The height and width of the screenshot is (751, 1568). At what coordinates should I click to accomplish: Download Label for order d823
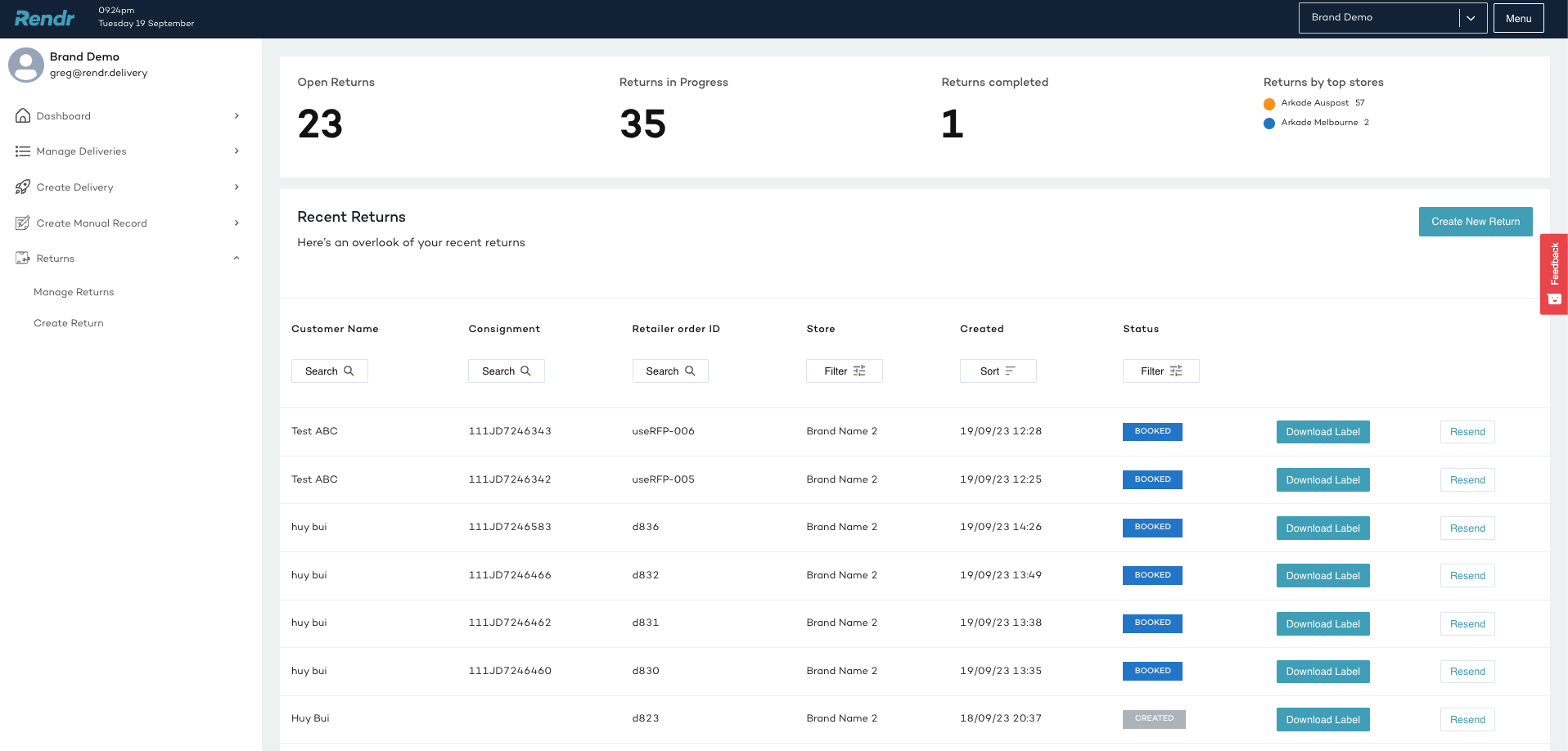1323,720
